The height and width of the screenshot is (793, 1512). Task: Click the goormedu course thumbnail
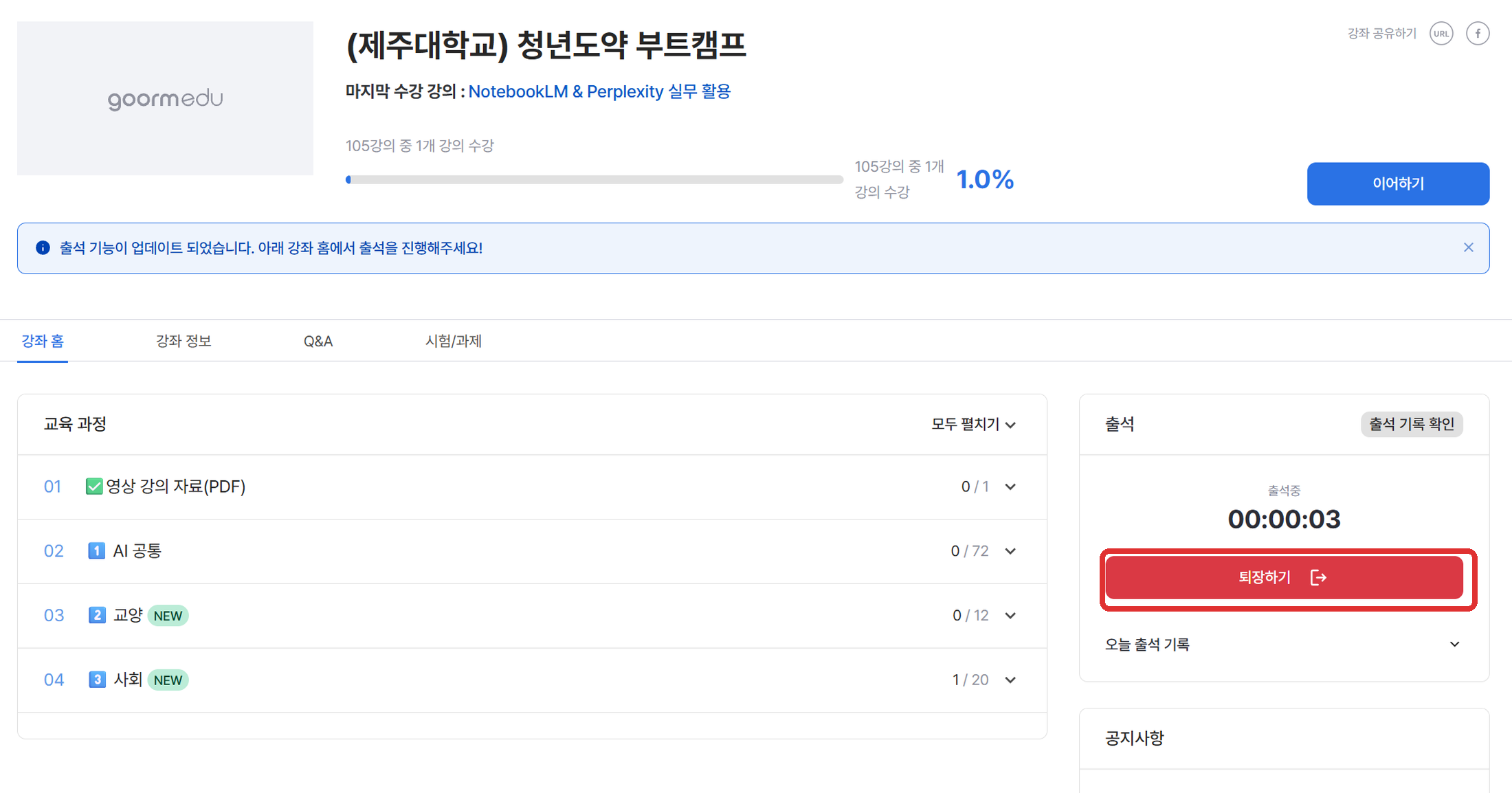point(165,98)
